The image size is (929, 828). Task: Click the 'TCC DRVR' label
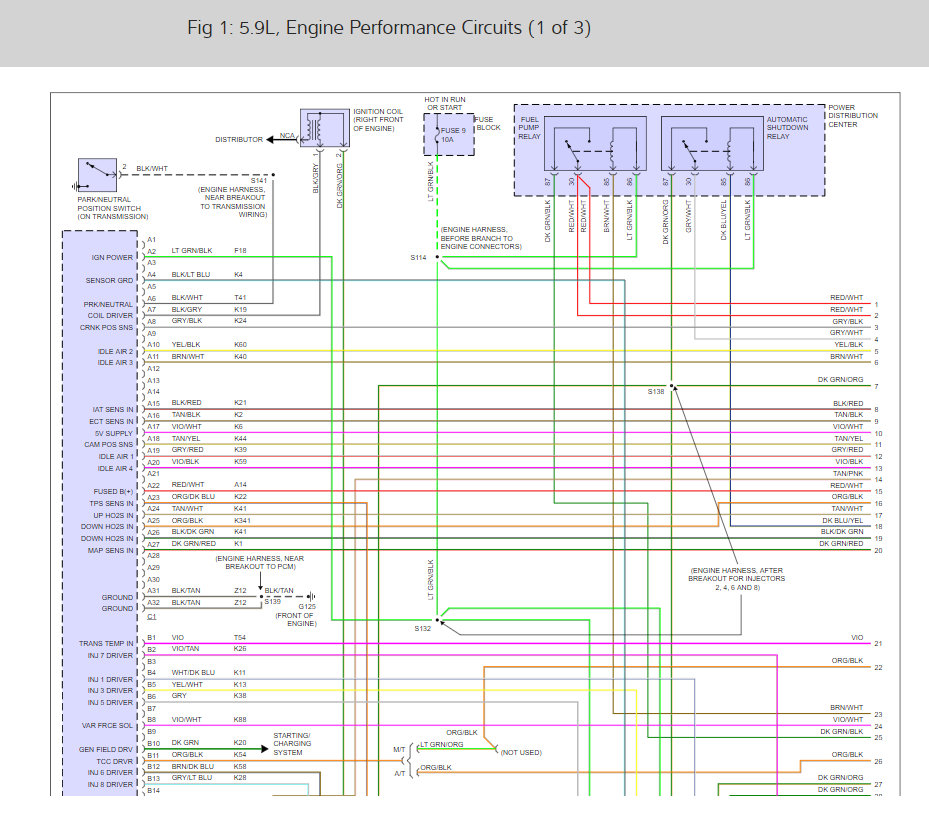[x=115, y=762]
